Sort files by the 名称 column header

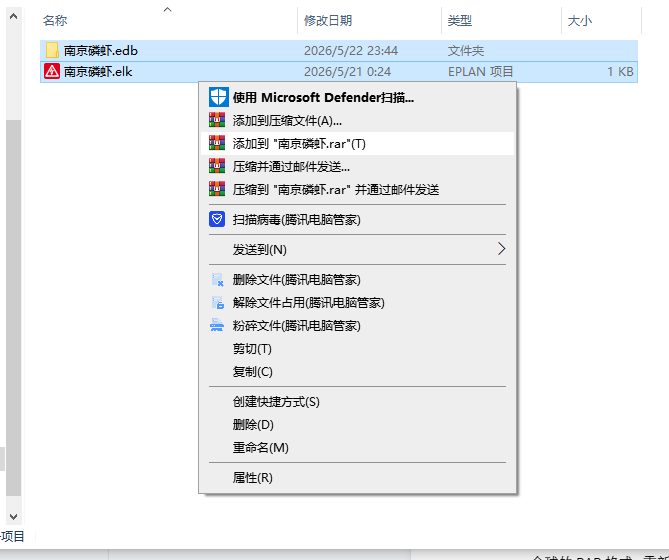click(x=55, y=20)
